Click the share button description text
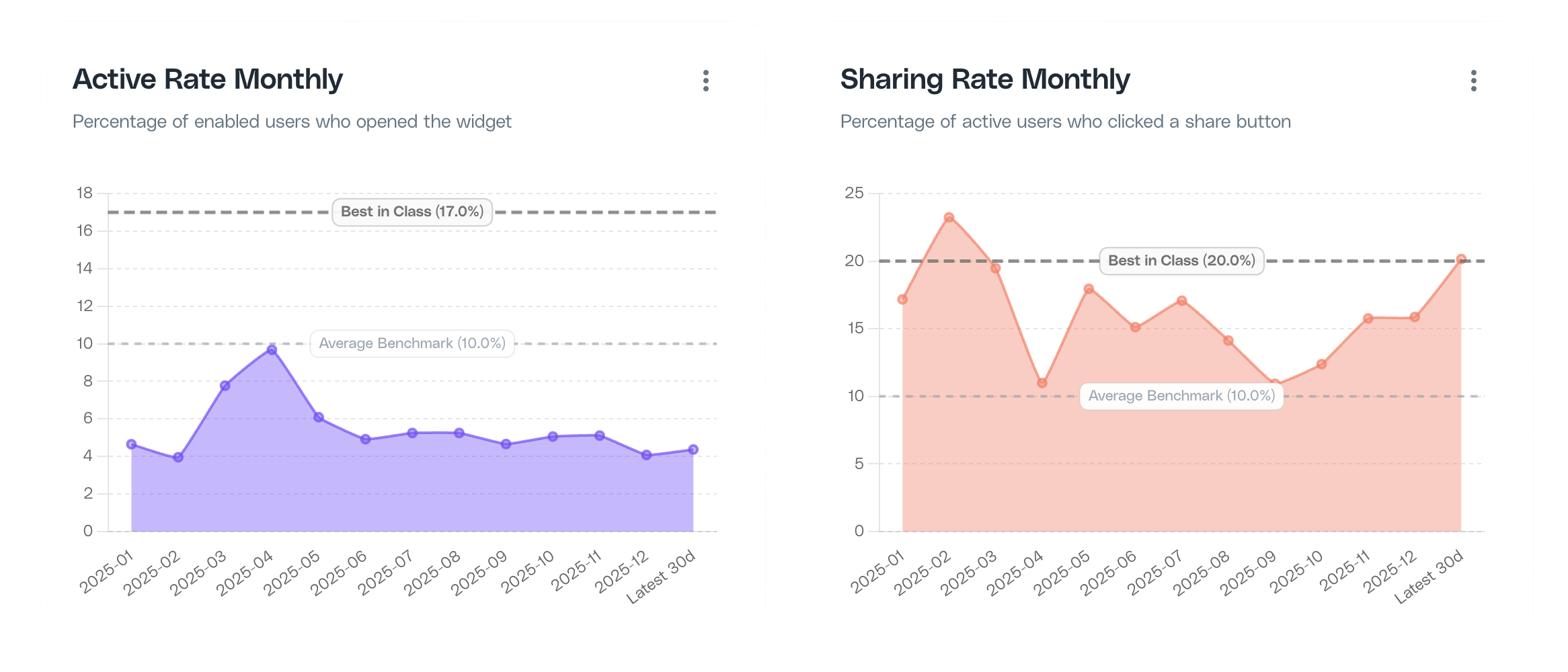 [1064, 121]
